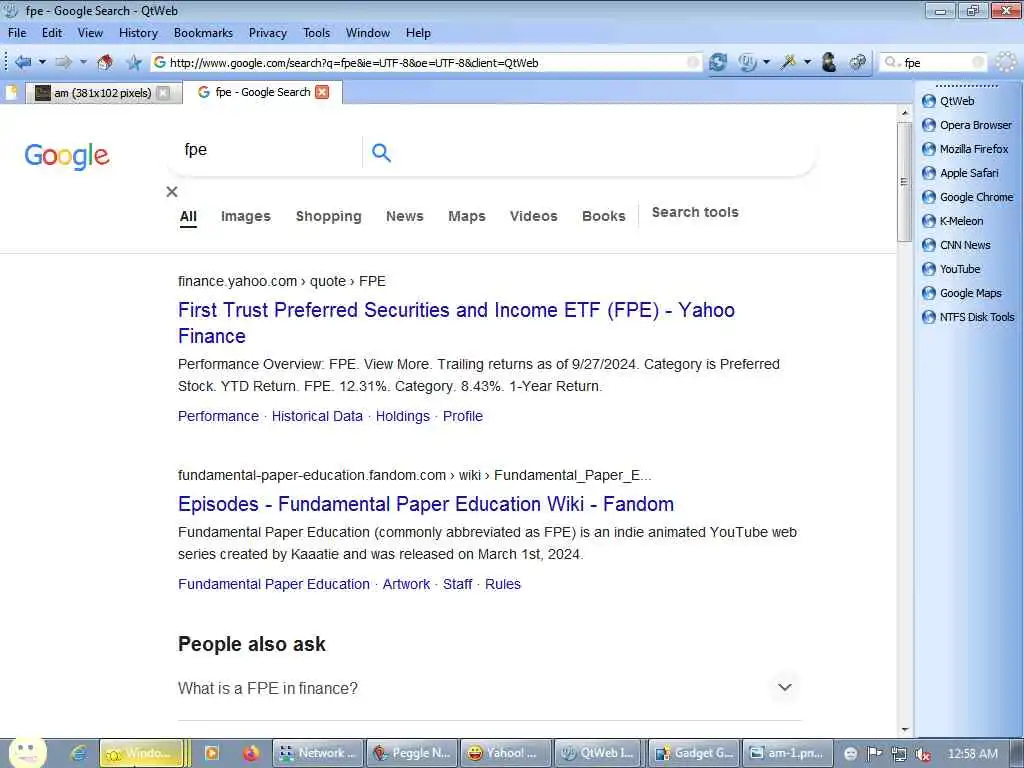This screenshot has width=1024, height=768.
Task: Bookmark this page with the star icon
Action: 134,62
